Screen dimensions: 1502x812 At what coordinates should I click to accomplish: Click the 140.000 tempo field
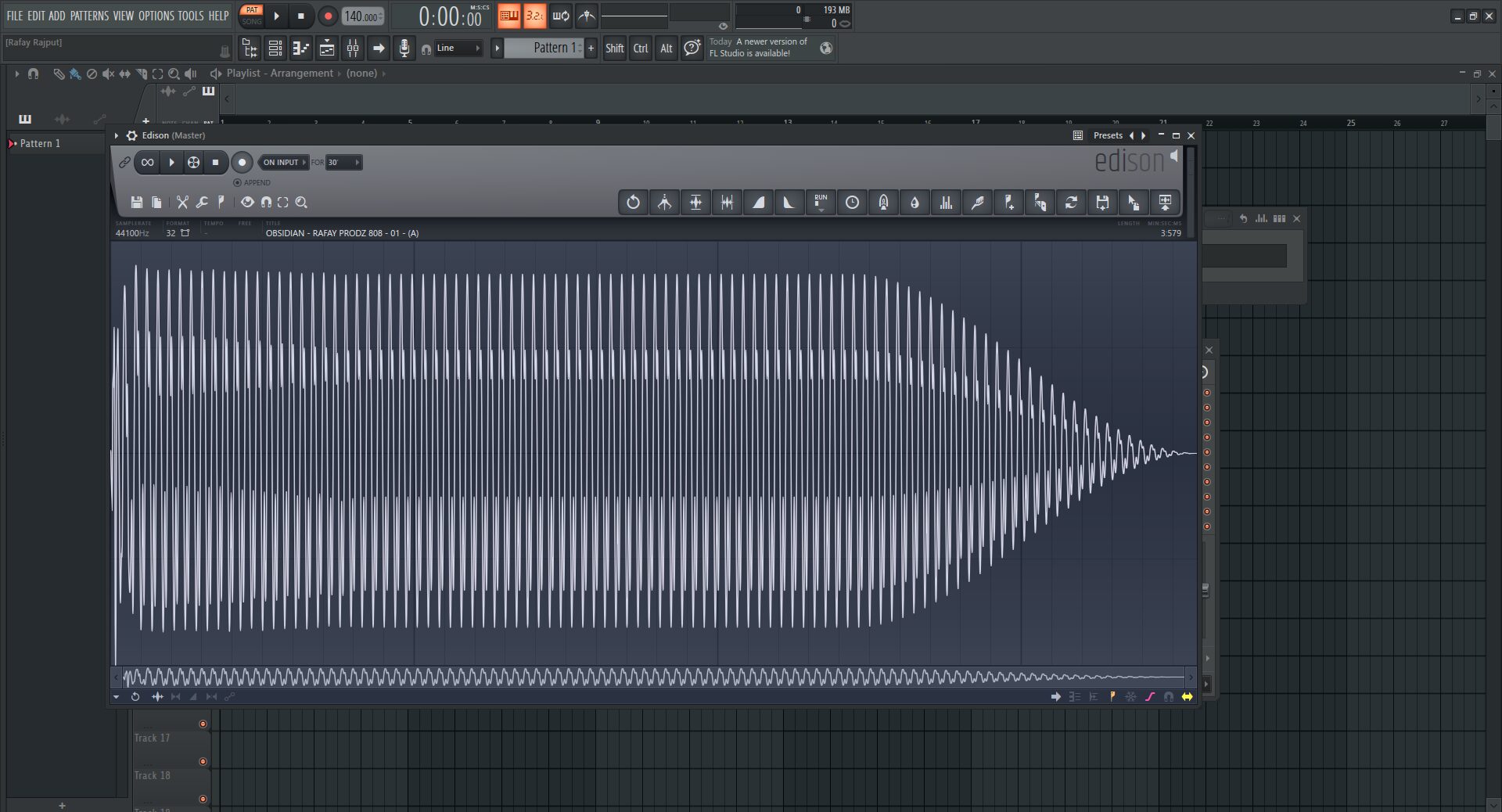tap(361, 16)
